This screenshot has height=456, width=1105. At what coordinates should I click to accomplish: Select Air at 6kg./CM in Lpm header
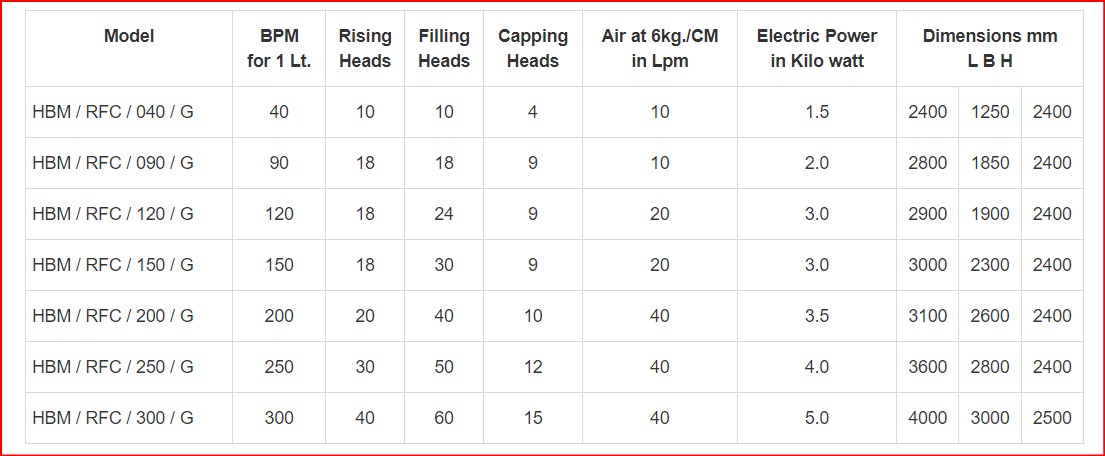[x=660, y=48]
